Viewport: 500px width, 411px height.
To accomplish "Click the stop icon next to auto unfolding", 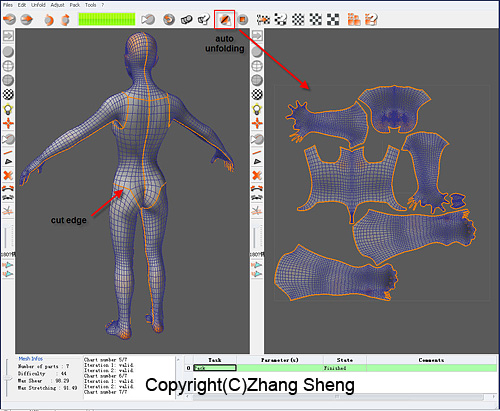I will [243, 20].
